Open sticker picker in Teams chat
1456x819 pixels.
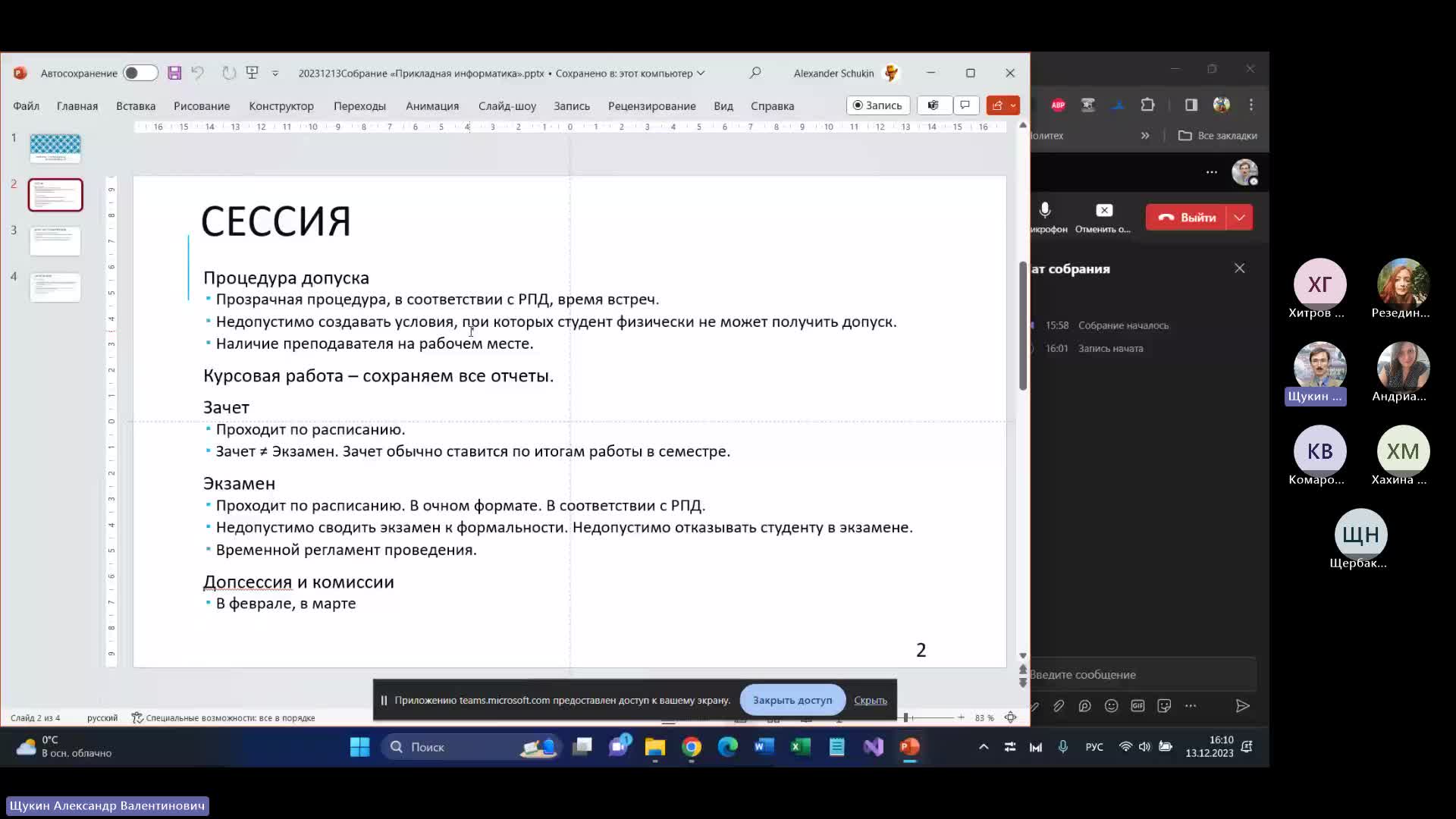click(1164, 706)
